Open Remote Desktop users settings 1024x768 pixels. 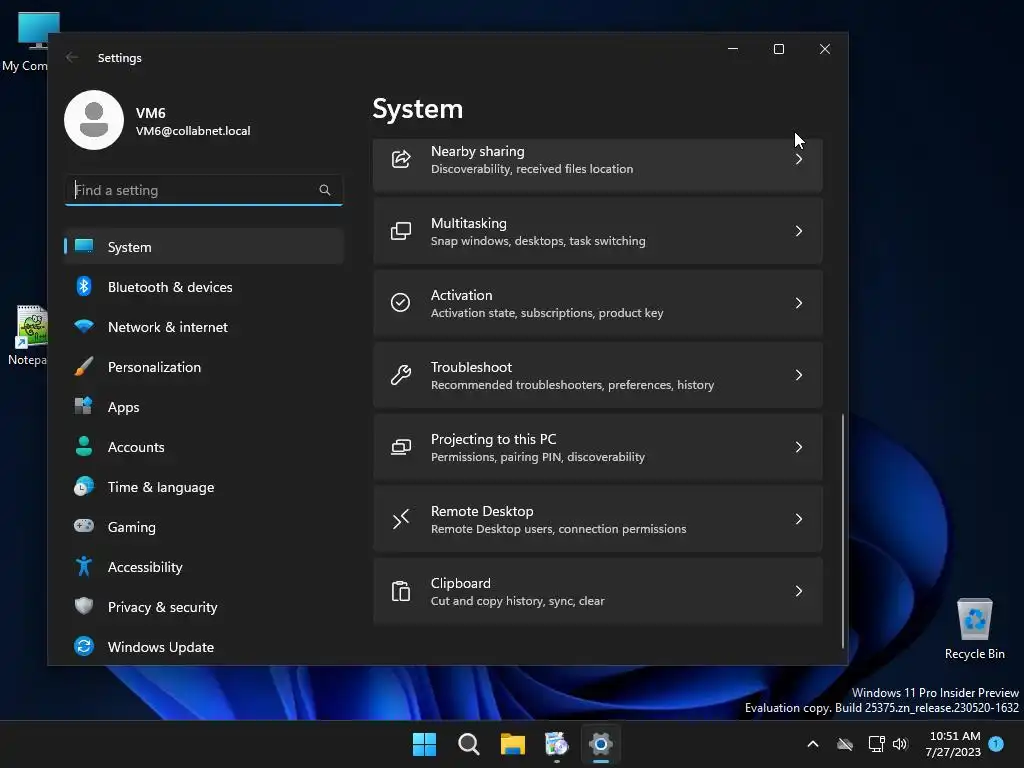coord(598,519)
